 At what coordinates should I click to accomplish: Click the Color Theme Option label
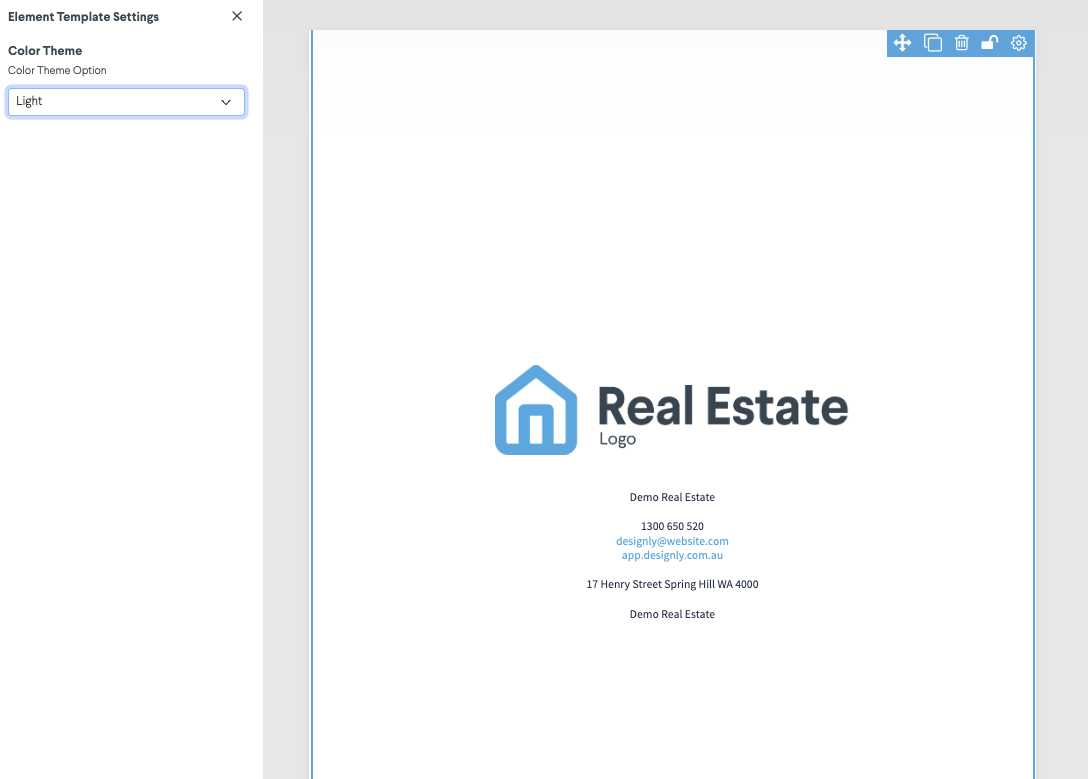57,71
